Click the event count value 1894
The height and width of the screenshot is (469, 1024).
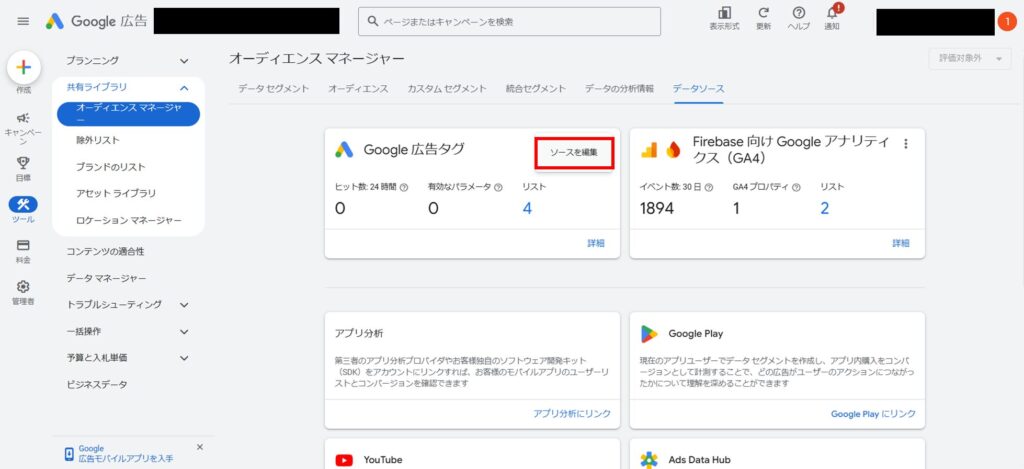[x=656, y=208]
